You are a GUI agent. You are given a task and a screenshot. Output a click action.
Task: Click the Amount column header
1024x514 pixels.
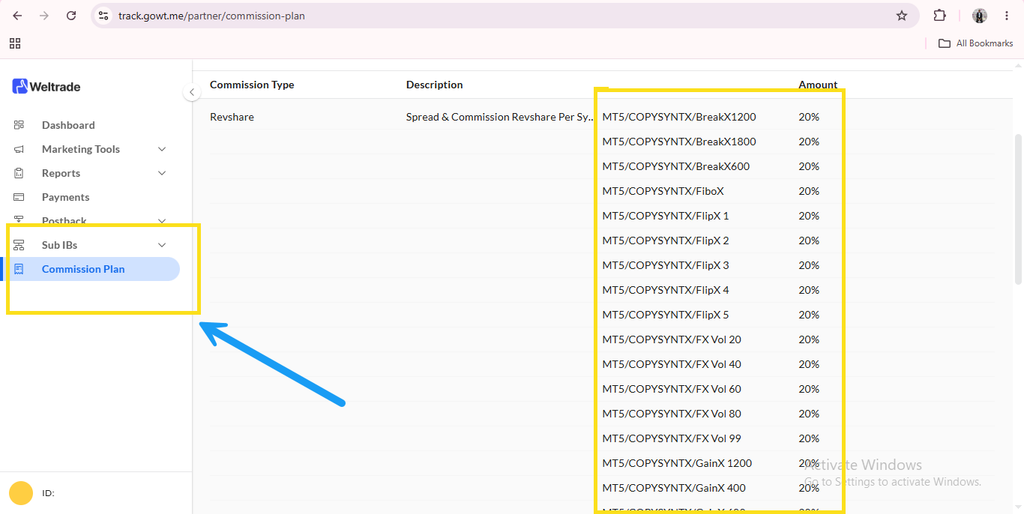(818, 85)
